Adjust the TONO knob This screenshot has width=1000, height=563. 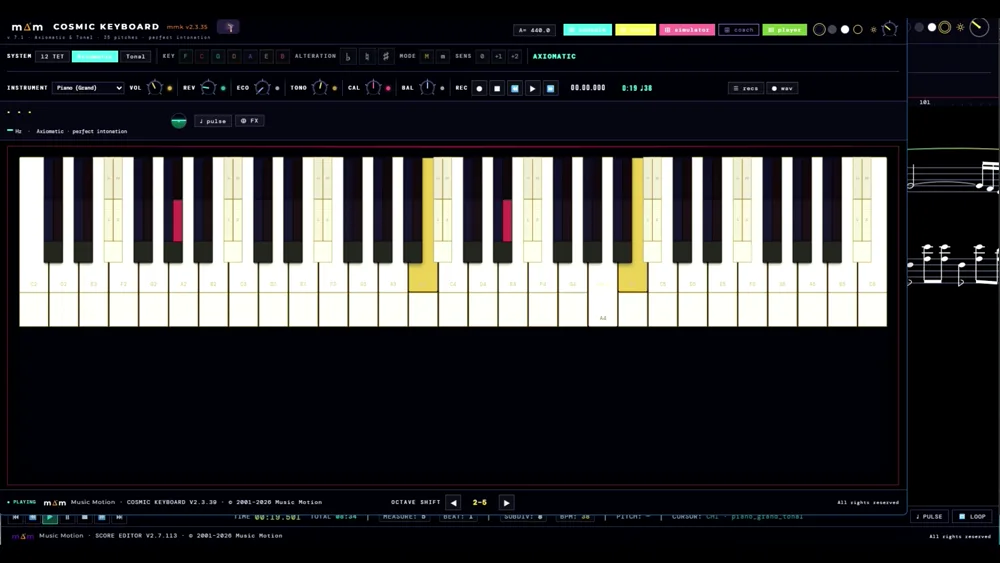click(x=320, y=87)
